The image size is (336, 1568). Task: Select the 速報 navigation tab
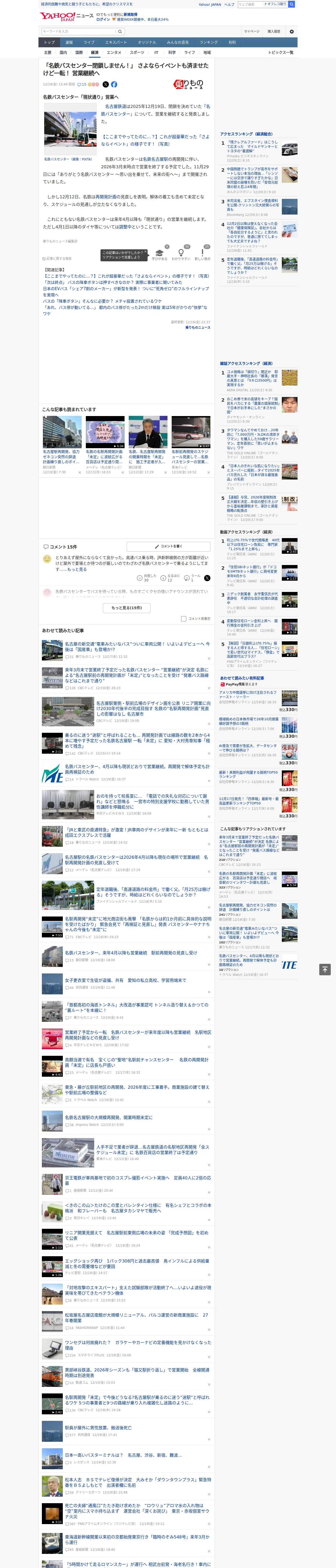pos(69,43)
